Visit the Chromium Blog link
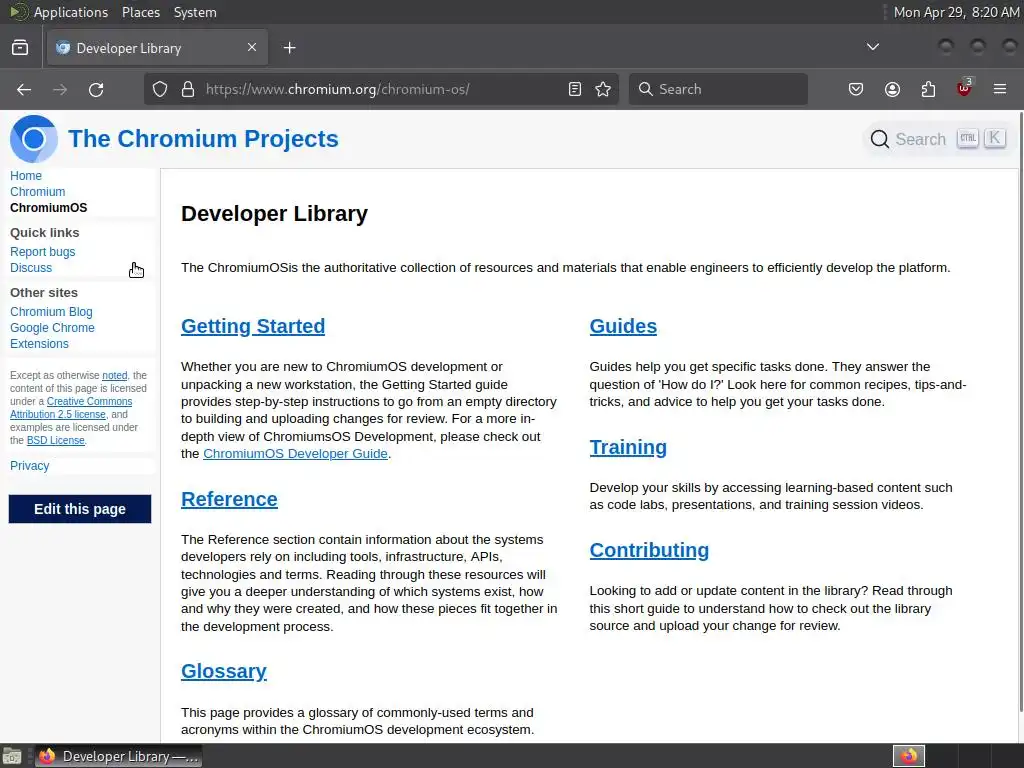1024x768 pixels. (51, 312)
